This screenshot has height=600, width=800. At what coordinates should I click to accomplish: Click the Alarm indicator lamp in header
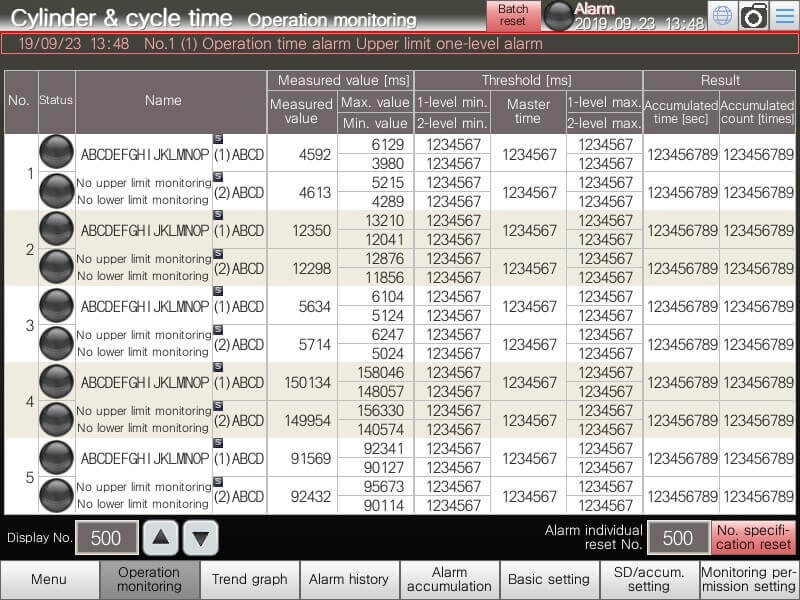[x=559, y=15]
